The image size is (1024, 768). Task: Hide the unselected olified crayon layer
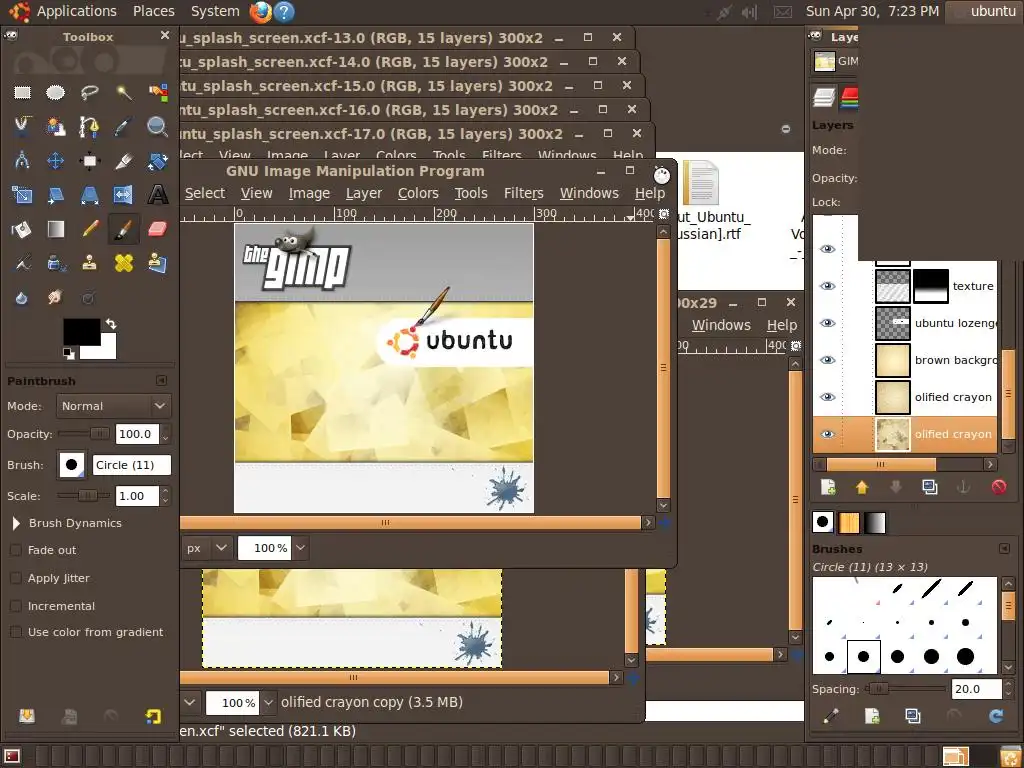[827, 397]
